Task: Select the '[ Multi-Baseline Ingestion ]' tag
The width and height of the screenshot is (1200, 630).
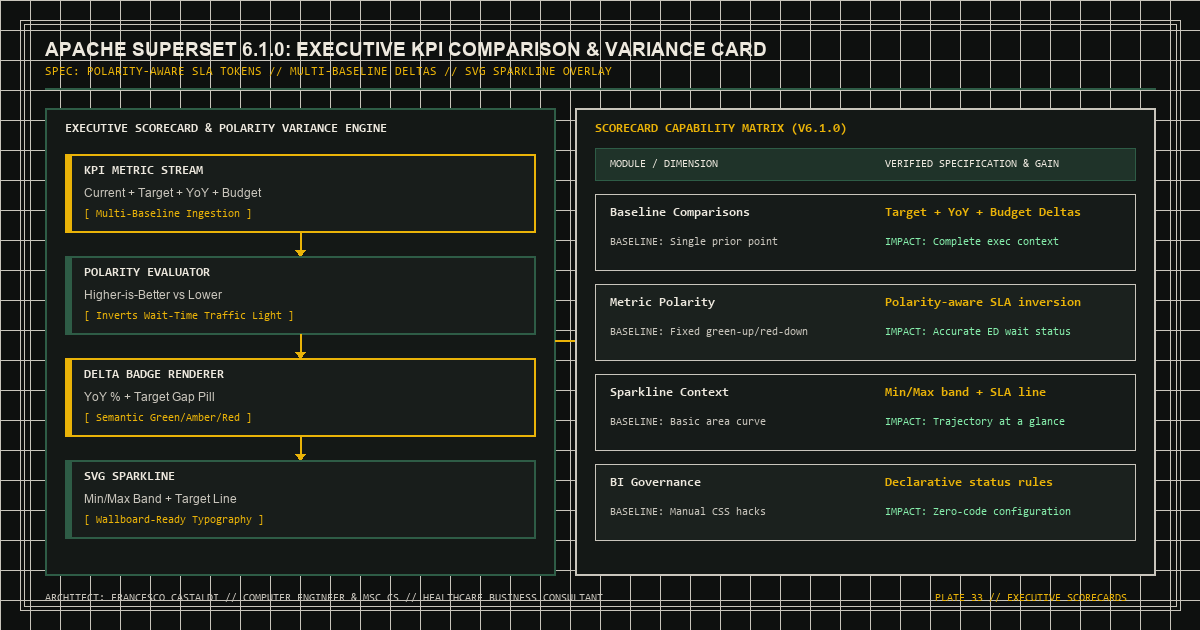Action: (x=168, y=214)
